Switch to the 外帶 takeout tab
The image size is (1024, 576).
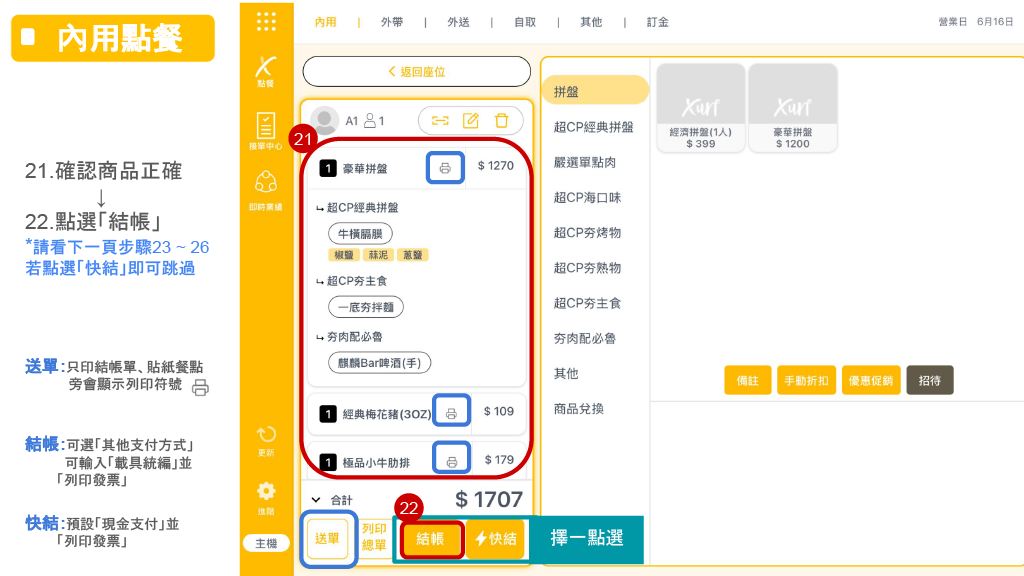click(392, 22)
